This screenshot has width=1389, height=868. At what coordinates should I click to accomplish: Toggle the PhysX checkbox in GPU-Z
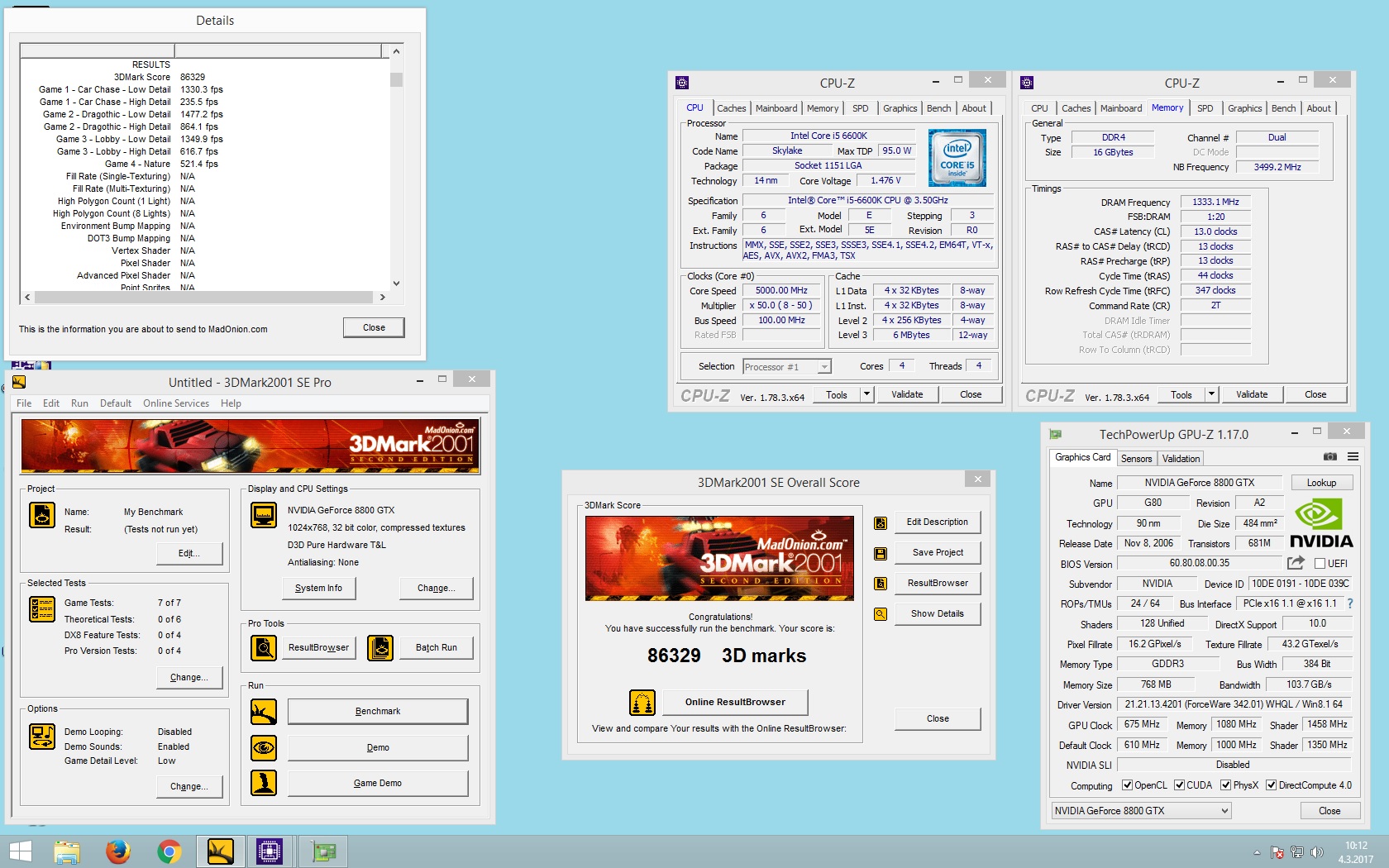[x=1225, y=785]
